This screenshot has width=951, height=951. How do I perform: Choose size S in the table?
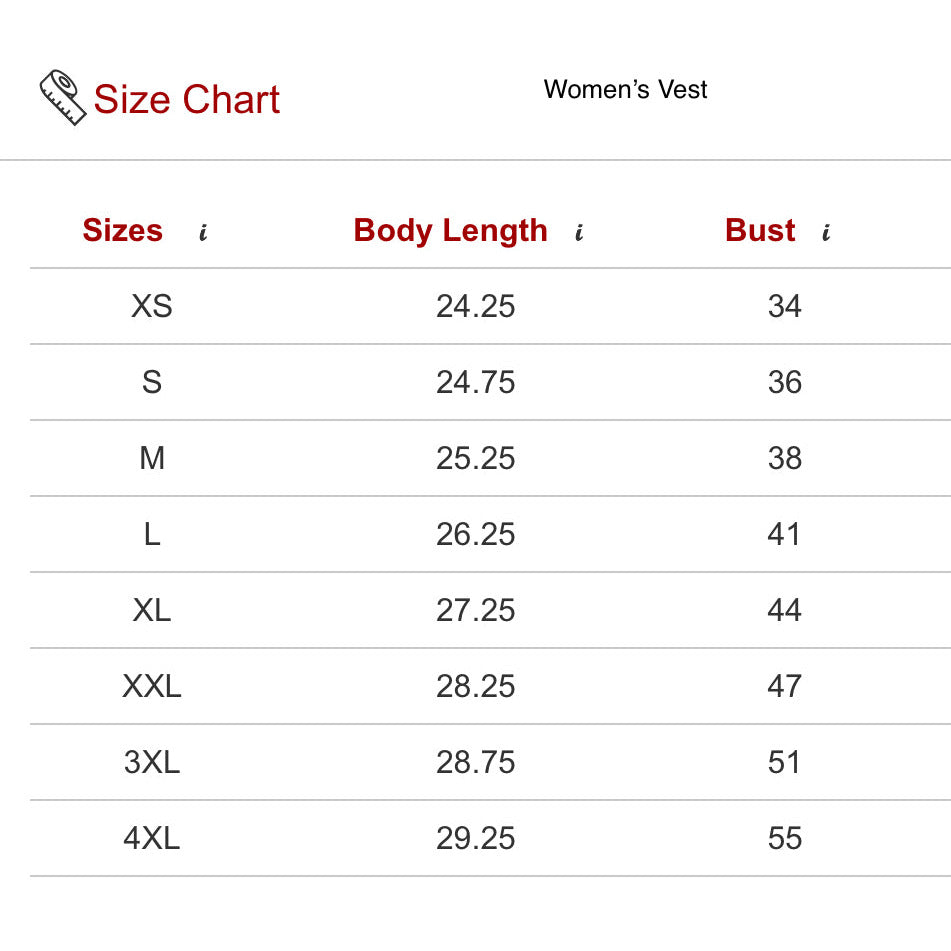152,382
